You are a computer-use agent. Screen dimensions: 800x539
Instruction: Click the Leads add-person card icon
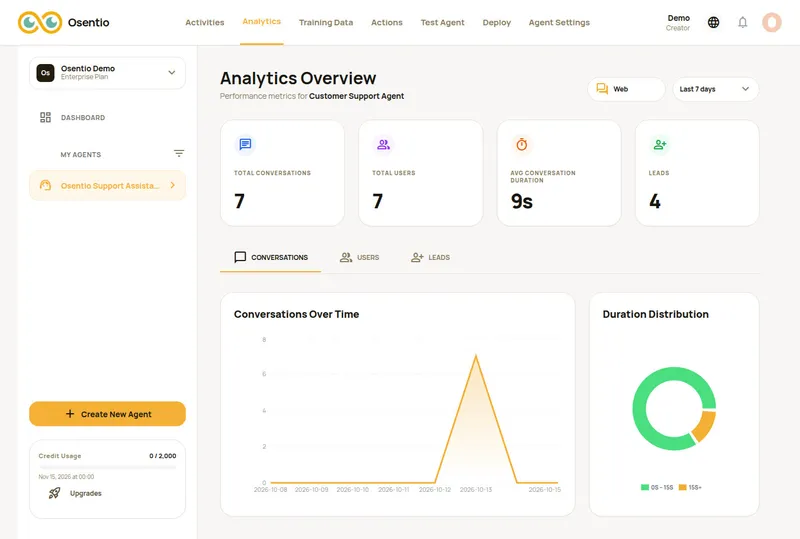[660, 144]
